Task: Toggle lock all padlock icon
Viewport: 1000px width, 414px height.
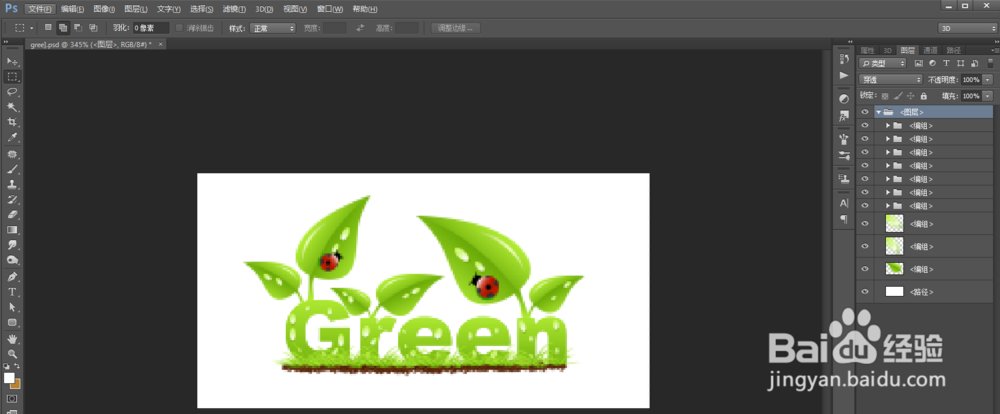Action: click(923, 96)
